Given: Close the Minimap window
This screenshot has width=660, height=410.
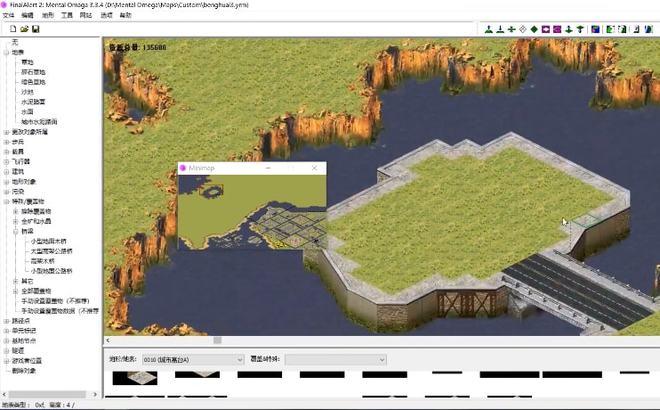Looking at the screenshot, I should click(314, 169).
